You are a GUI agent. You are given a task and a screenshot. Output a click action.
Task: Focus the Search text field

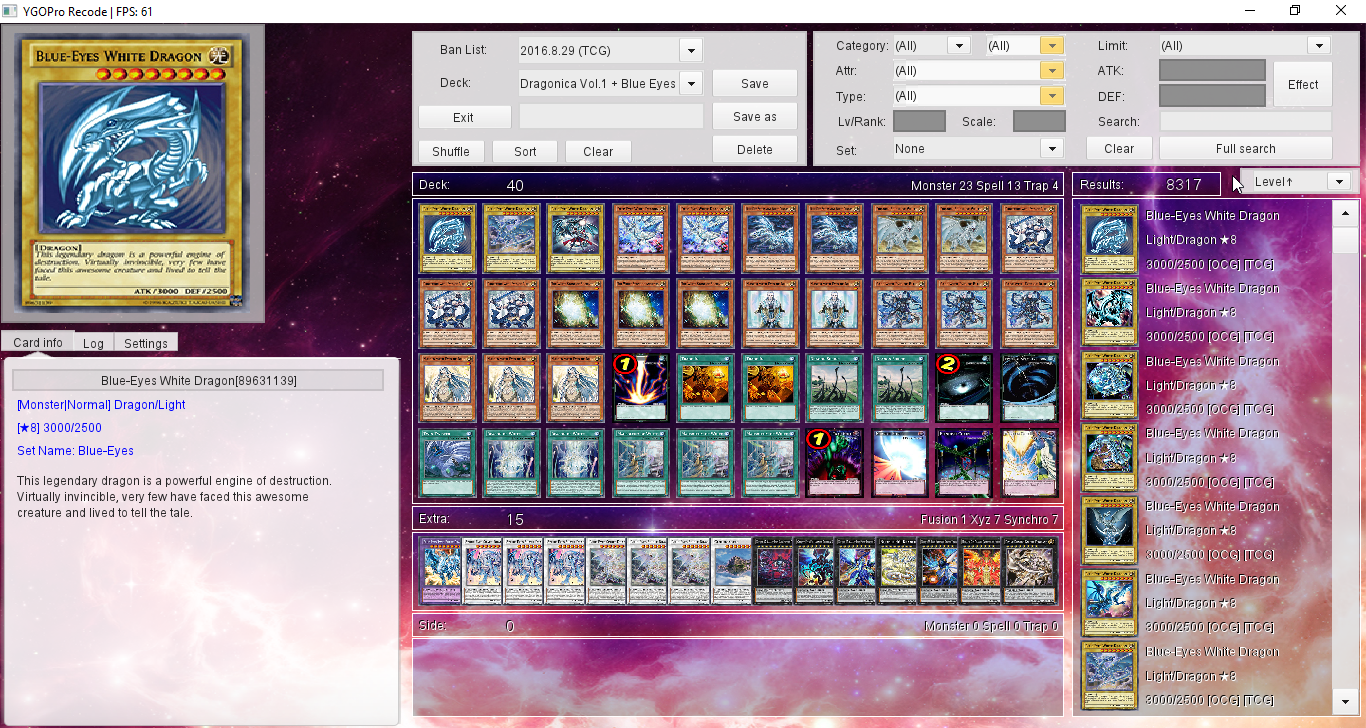(1246, 122)
